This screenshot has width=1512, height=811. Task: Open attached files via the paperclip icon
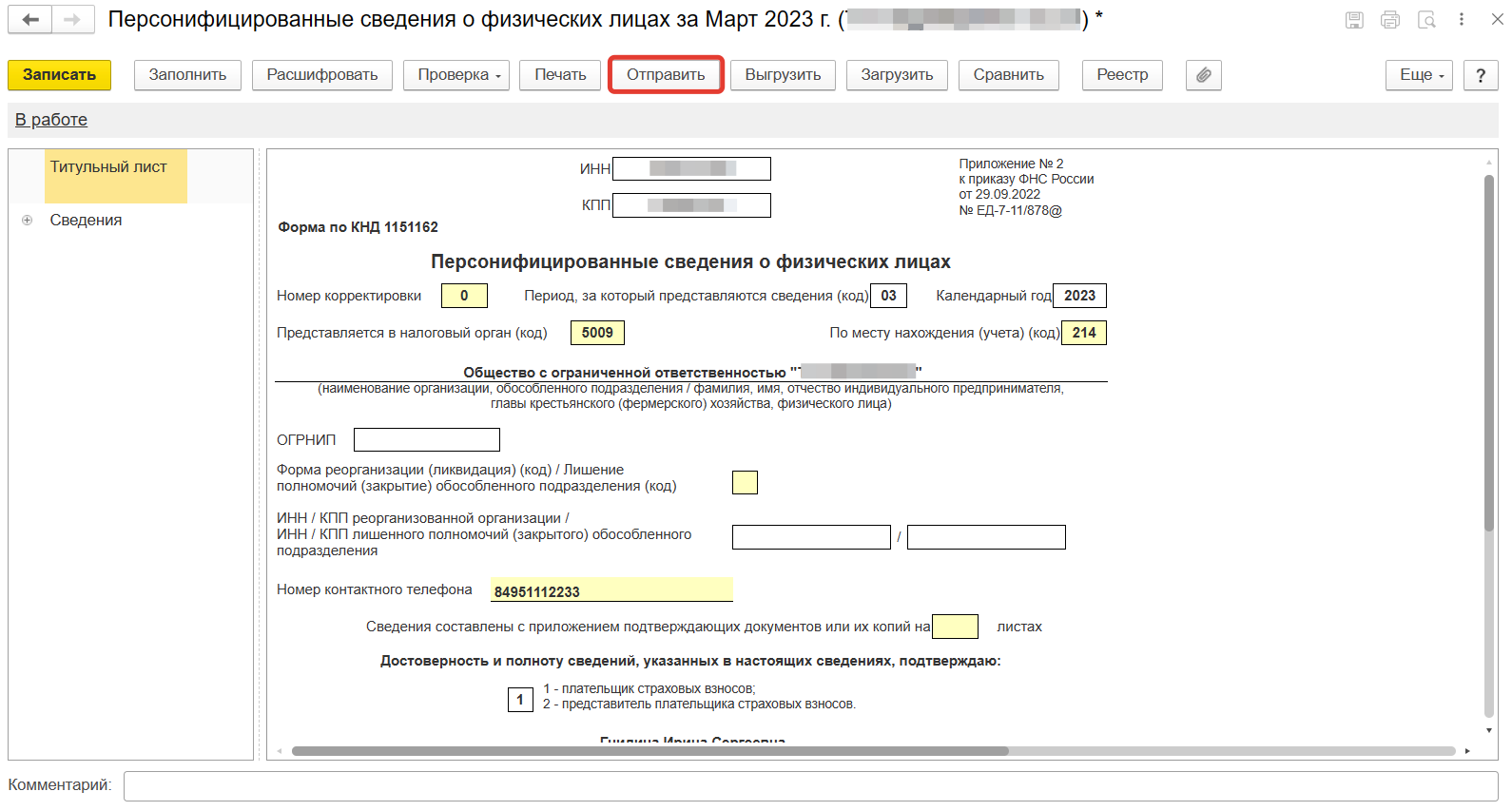pos(1203,75)
